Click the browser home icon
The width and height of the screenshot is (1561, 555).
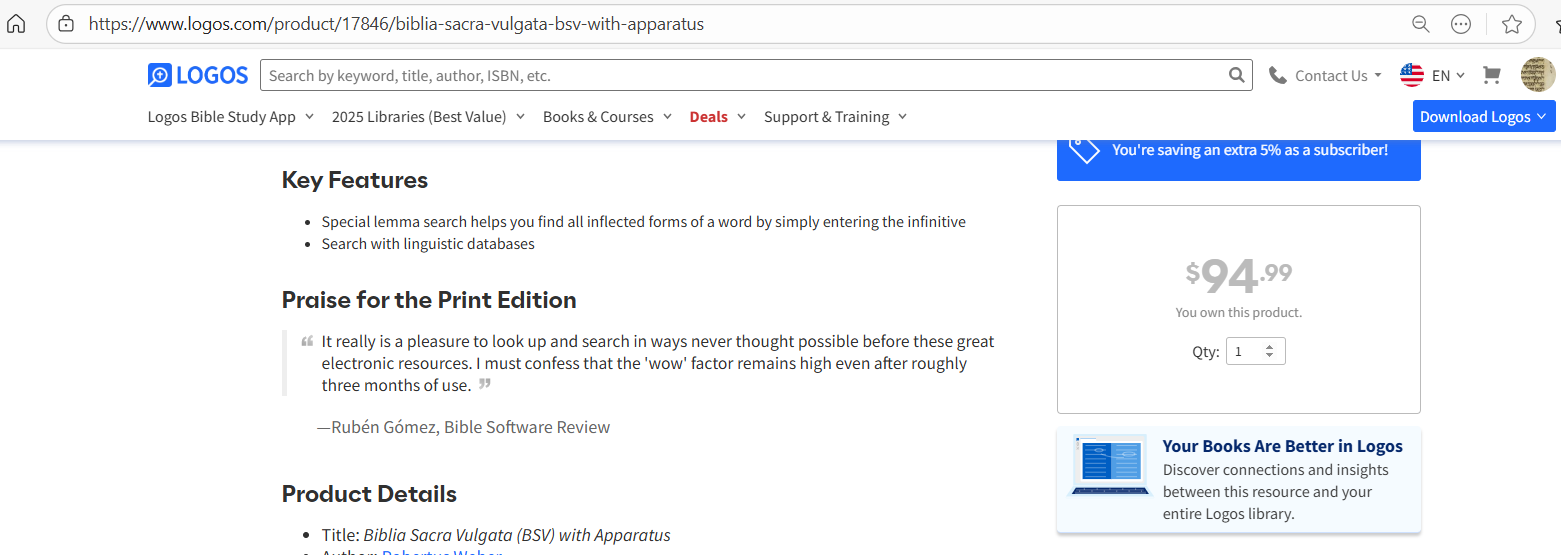16,24
